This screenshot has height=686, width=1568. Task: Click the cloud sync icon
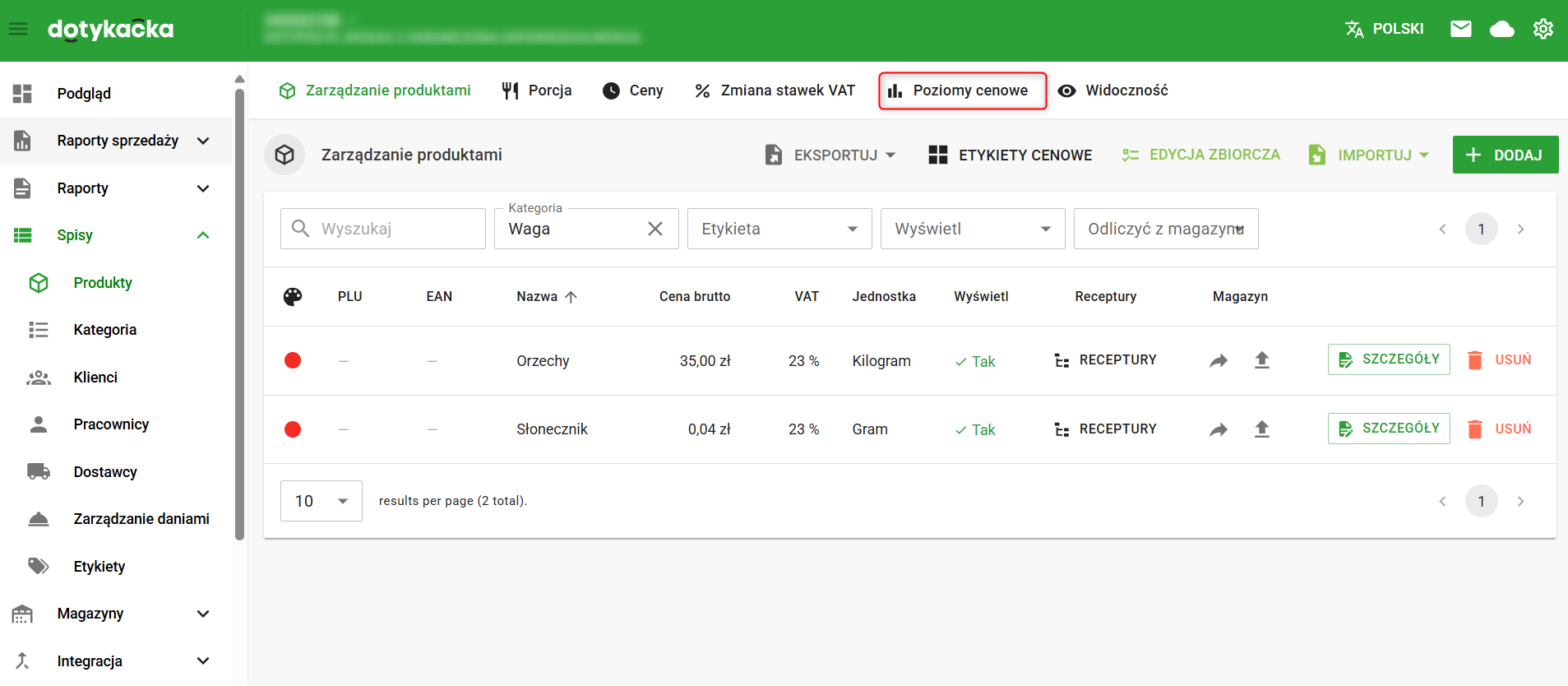tap(1502, 30)
